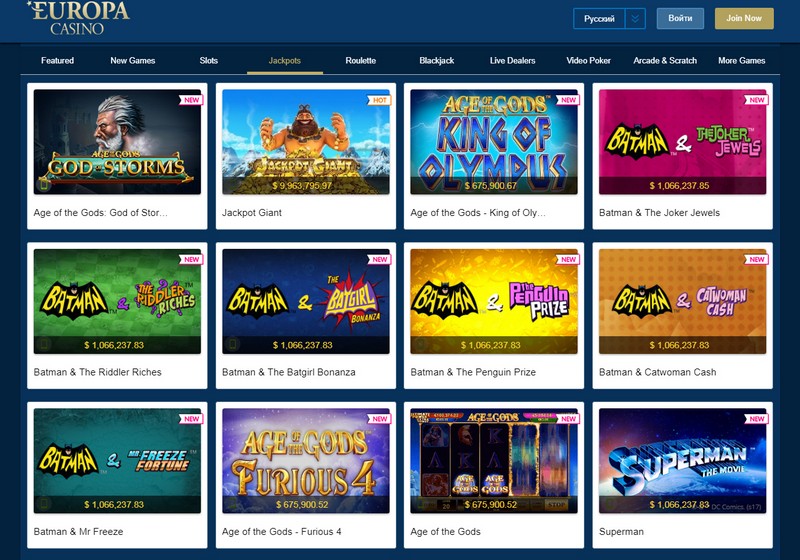800x560 pixels.
Task: Click mobile icon on Batgirl Bonanza card
Action: [x=233, y=344]
